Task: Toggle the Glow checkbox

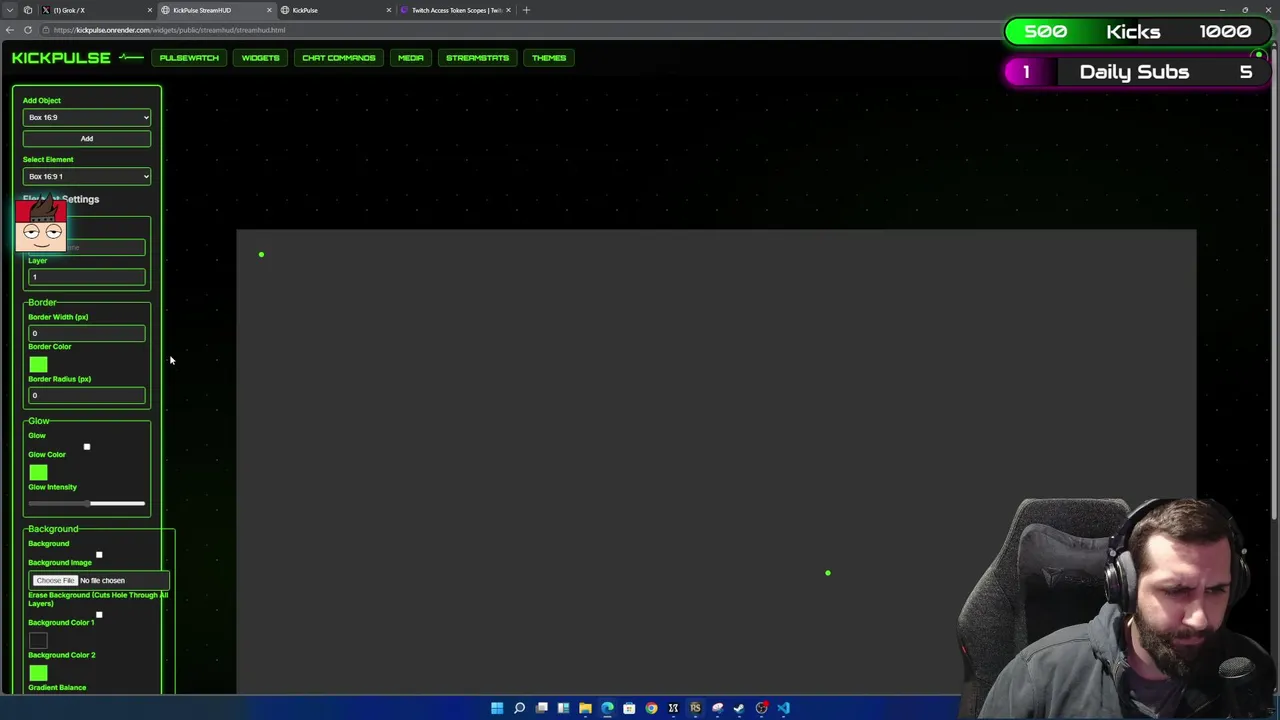Action: (x=87, y=447)
